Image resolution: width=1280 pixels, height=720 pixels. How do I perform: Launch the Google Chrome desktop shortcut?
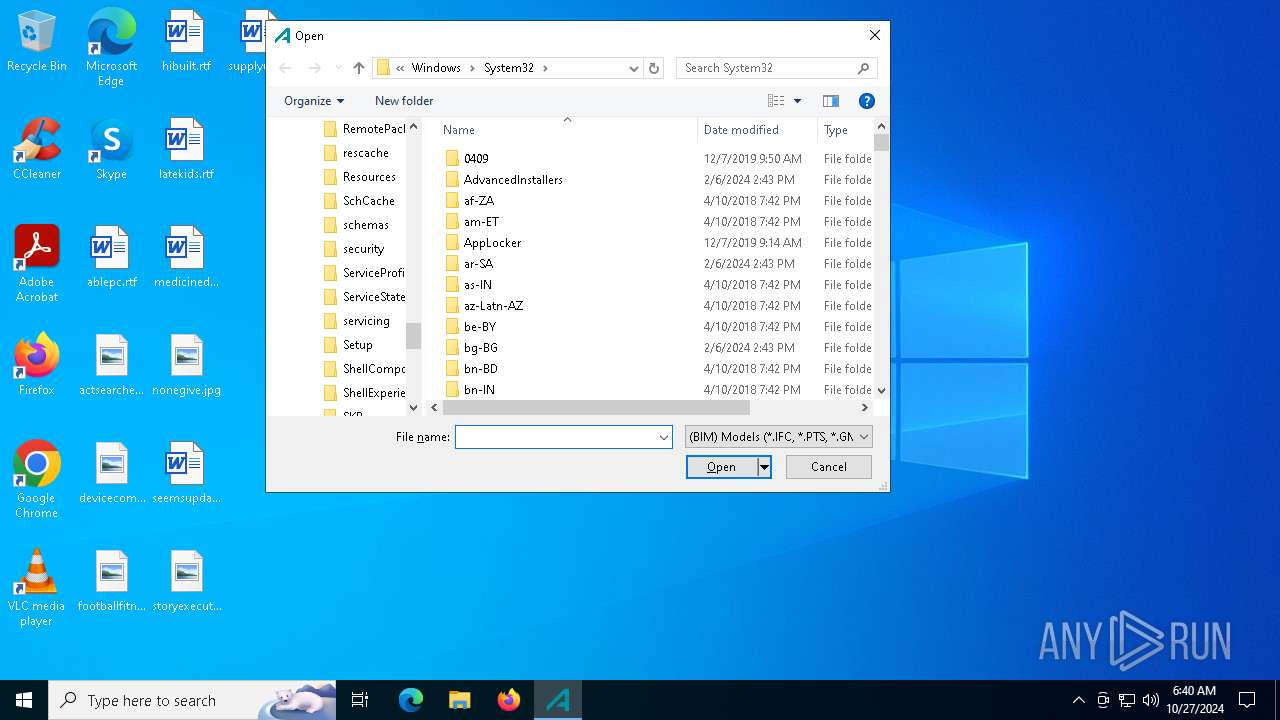[37, 480]
